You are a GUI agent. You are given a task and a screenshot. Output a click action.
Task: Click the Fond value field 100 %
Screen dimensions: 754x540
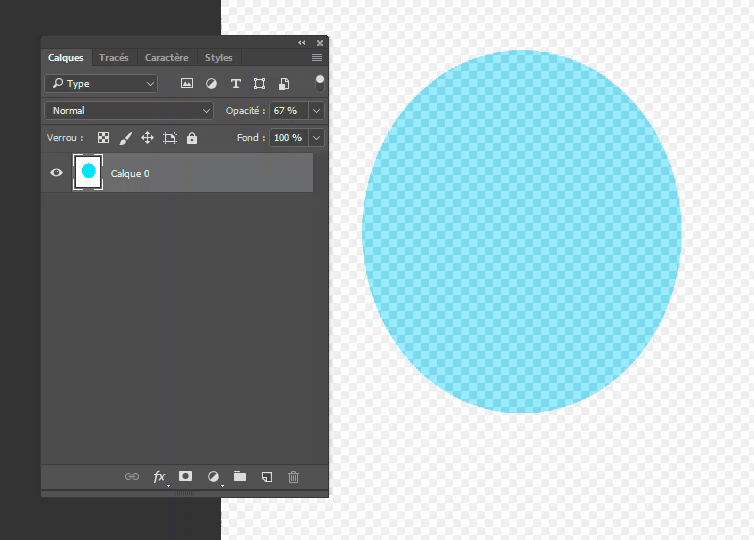pos(289,138)
